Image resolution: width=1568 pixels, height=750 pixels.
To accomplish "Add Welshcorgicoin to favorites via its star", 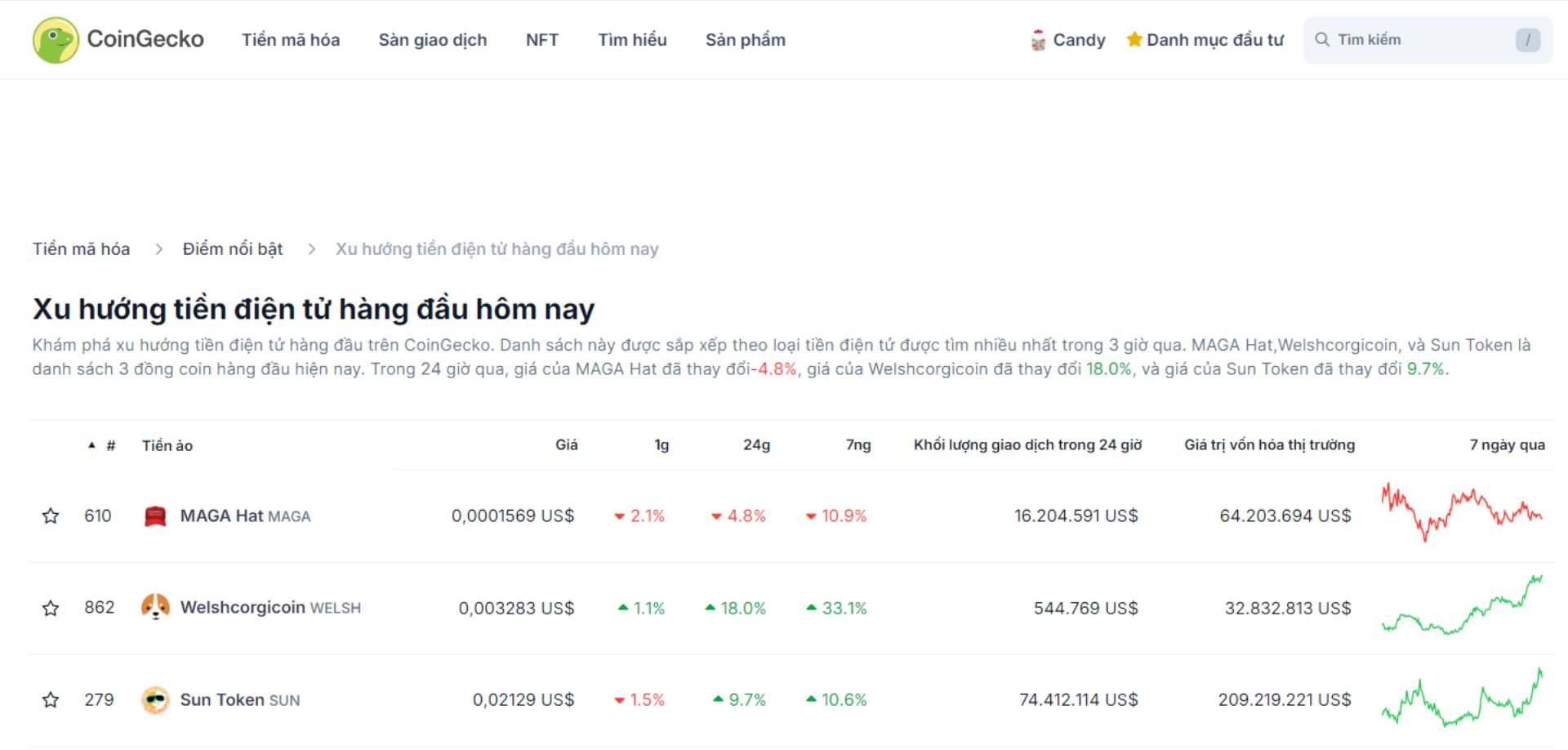I will pos(51,608).
